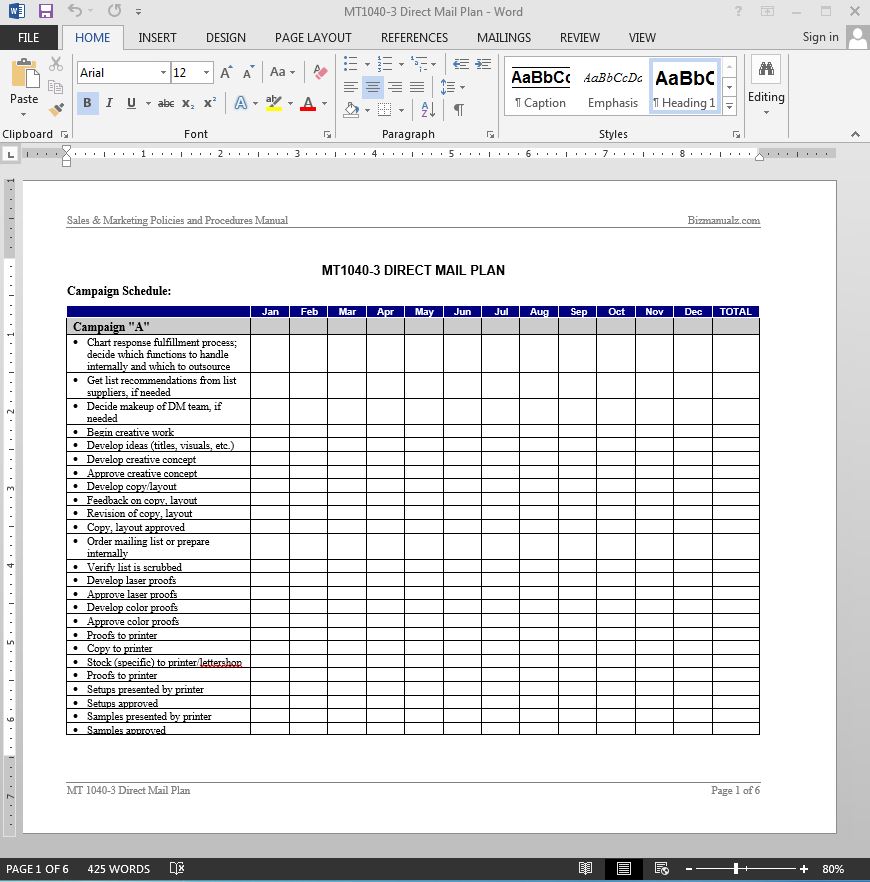
Task: Open the Arial font name dropdown
Action: 163,73
